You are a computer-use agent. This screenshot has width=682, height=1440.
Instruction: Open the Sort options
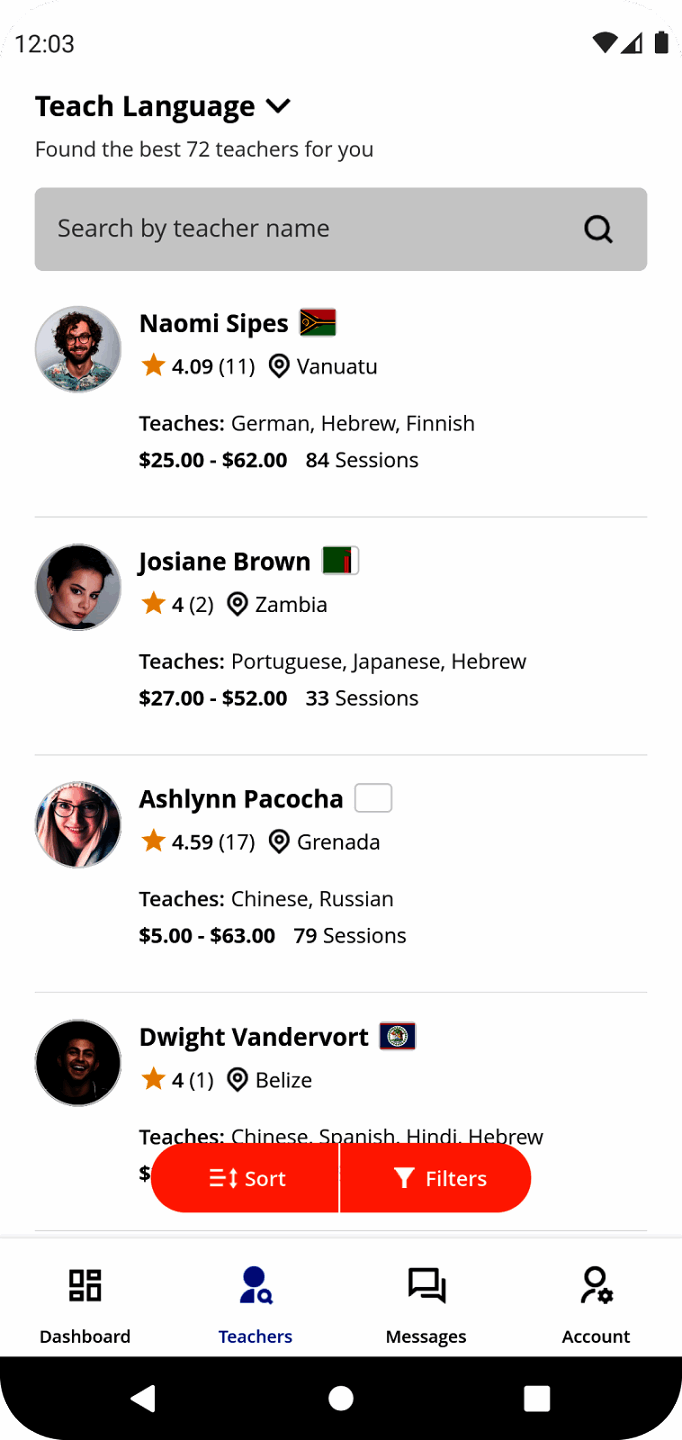[247, 1178]
